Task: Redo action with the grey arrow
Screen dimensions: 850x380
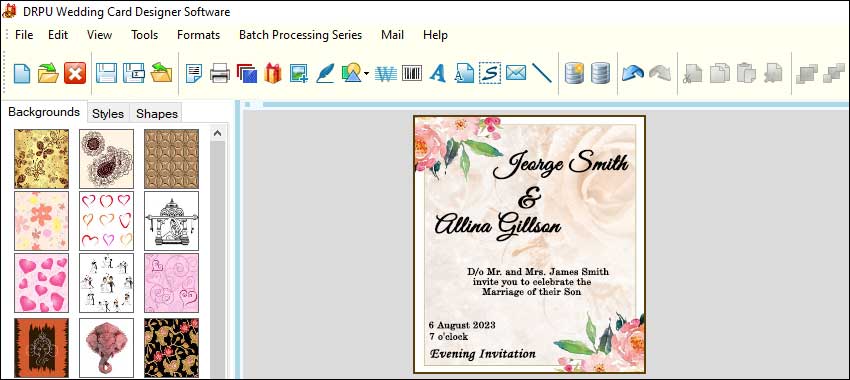Action: point(660,73)
